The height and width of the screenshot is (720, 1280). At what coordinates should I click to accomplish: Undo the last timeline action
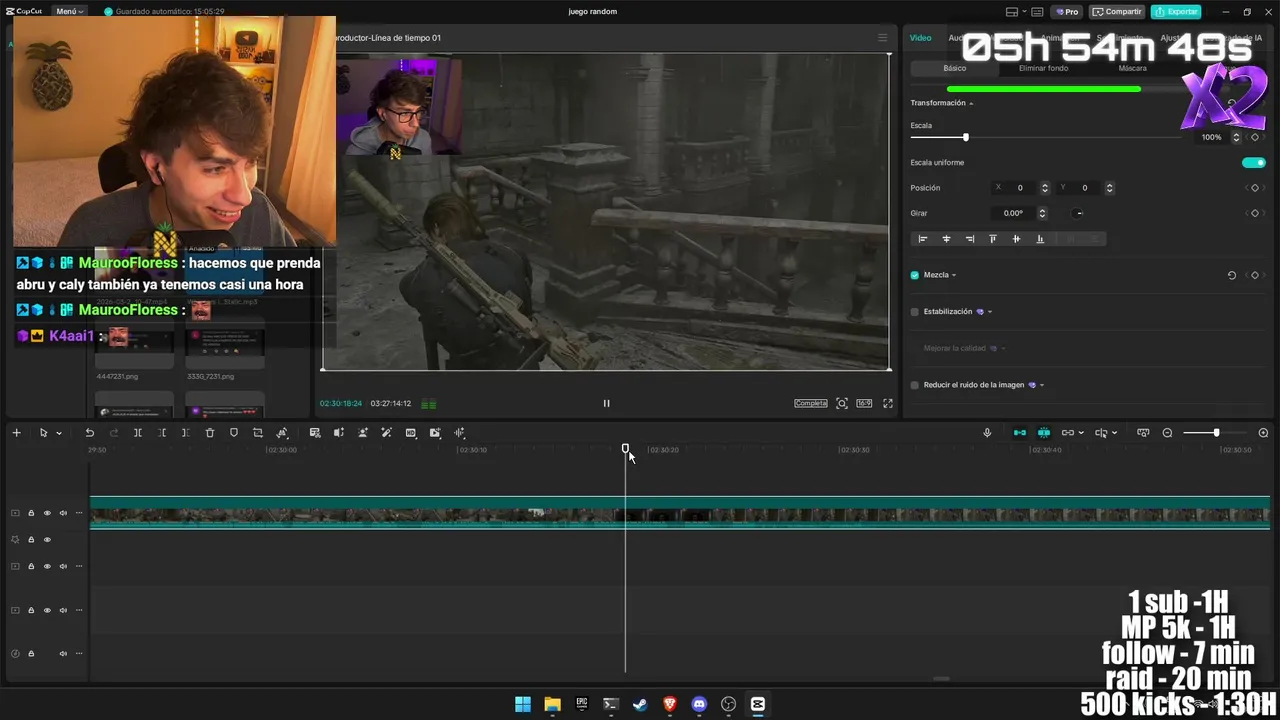[89, 433]
